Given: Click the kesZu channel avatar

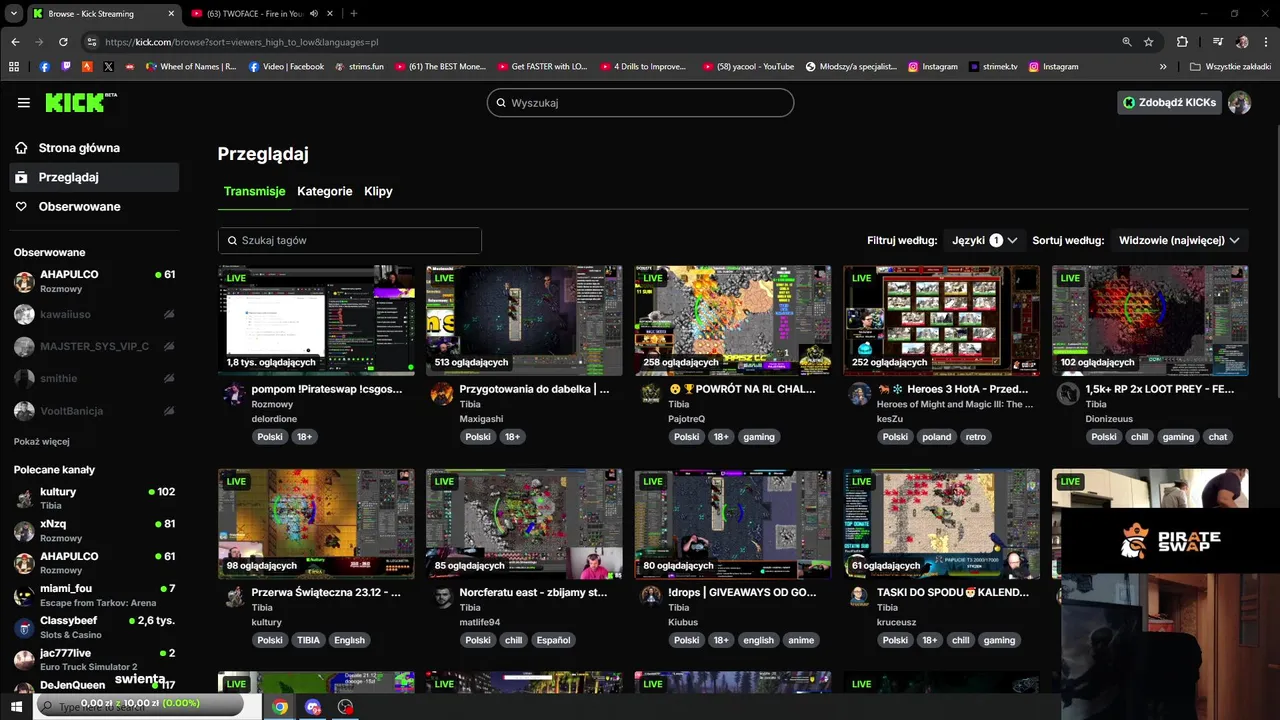Looking at the screenshot, I should point(859,393).
